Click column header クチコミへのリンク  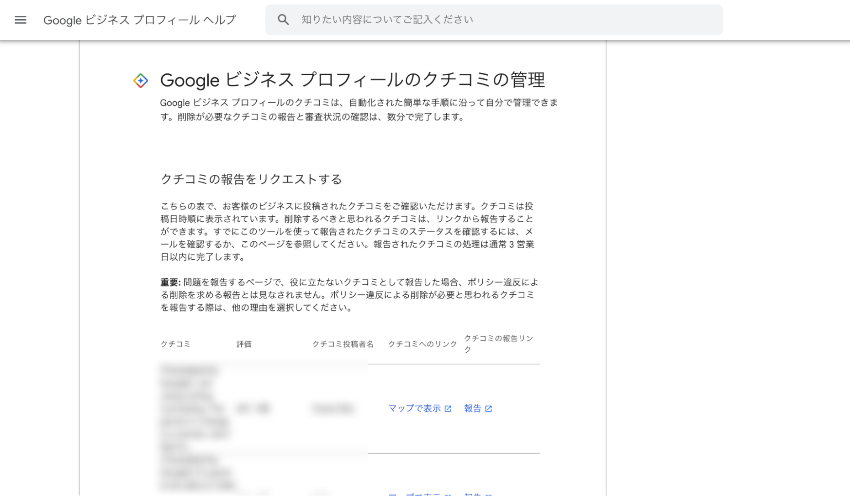(422, 344)
